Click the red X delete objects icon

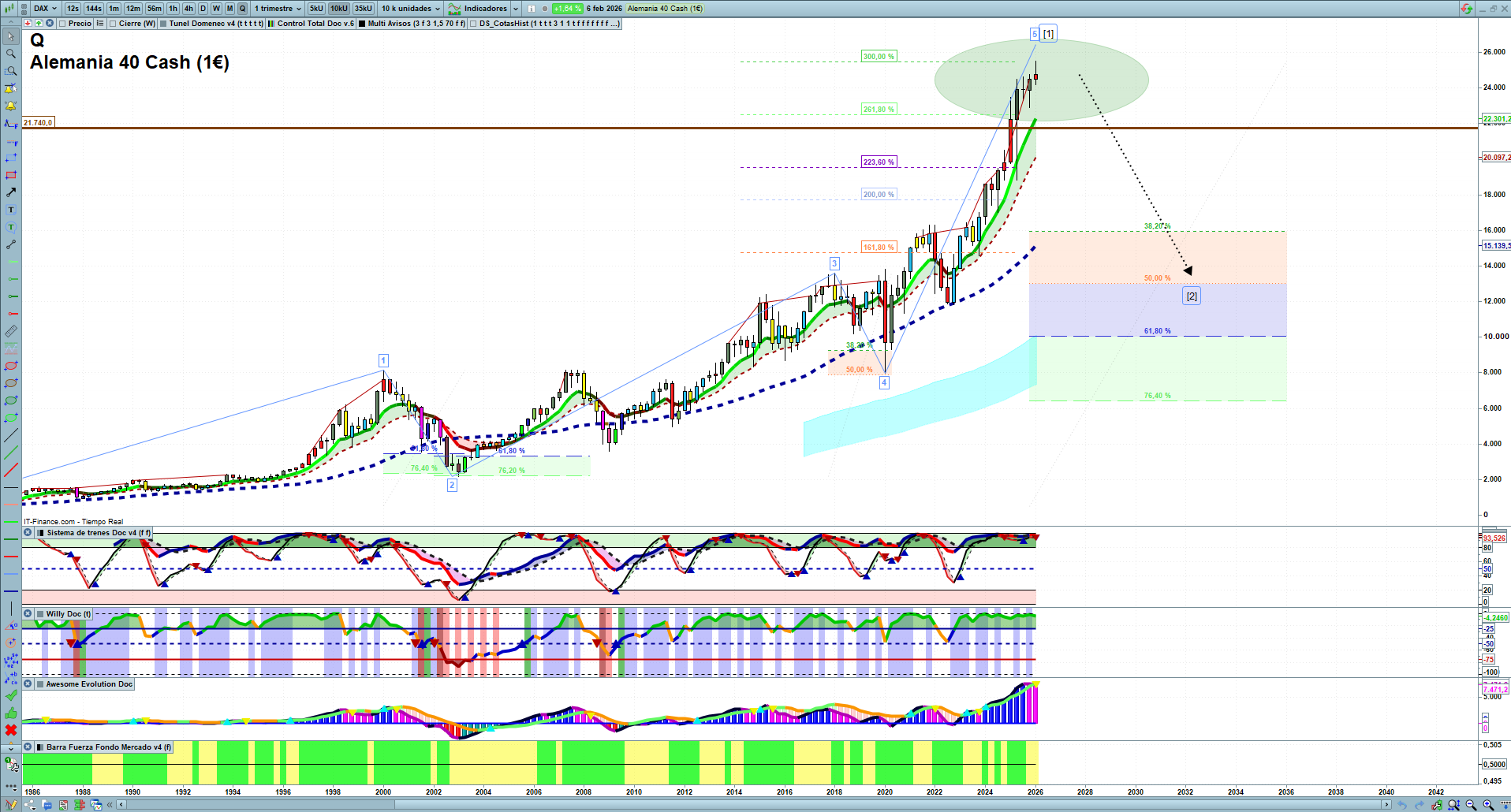tap(11, 730)
